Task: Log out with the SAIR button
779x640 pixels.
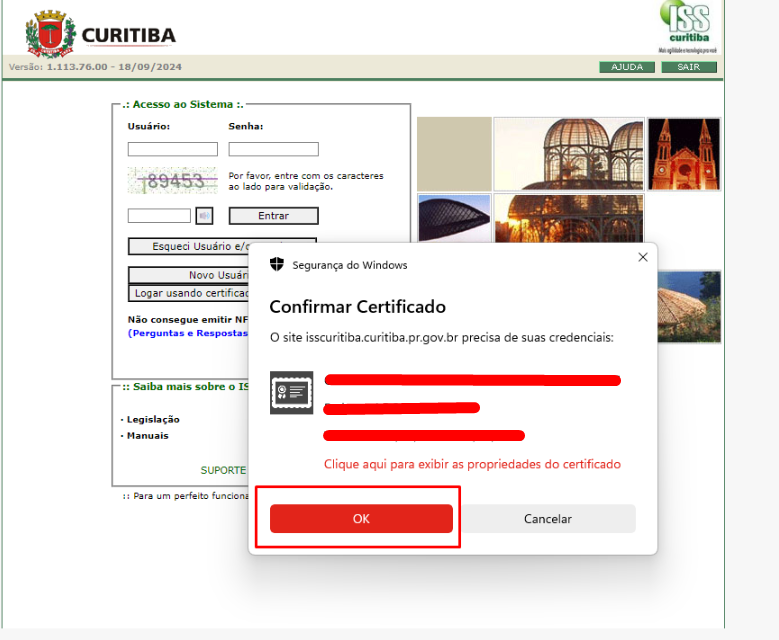Action: pyautogui.click(x=689, y=67)
